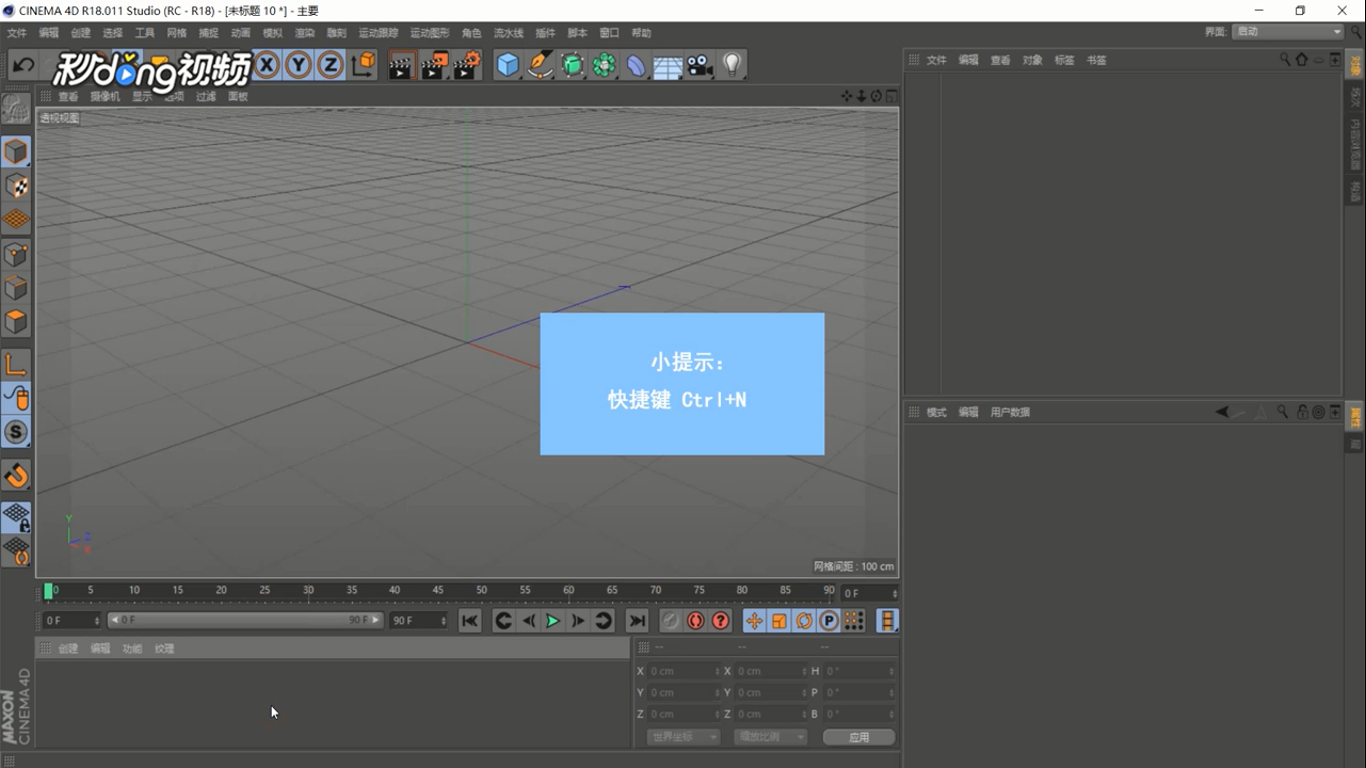Add a light bulb object
Image resolution: width=1366 pixels, height=768 pixels.
(732, 66)
